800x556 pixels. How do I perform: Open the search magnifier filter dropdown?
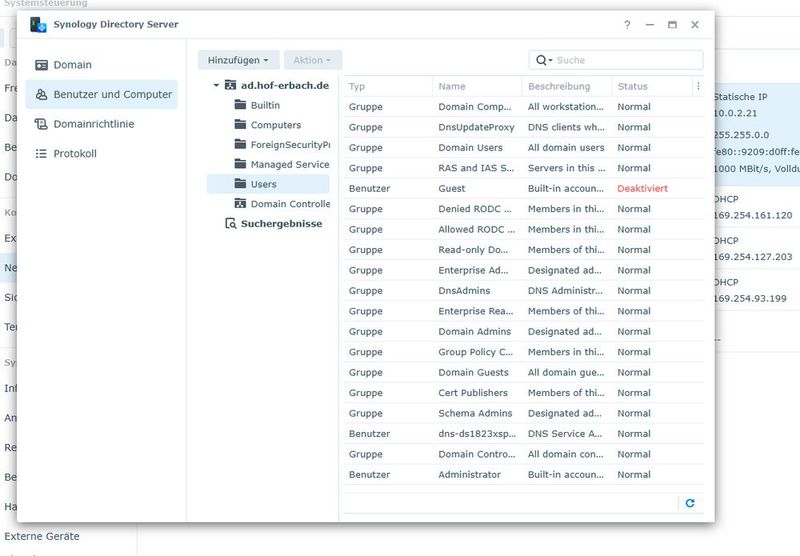click(x=544, y=60)
